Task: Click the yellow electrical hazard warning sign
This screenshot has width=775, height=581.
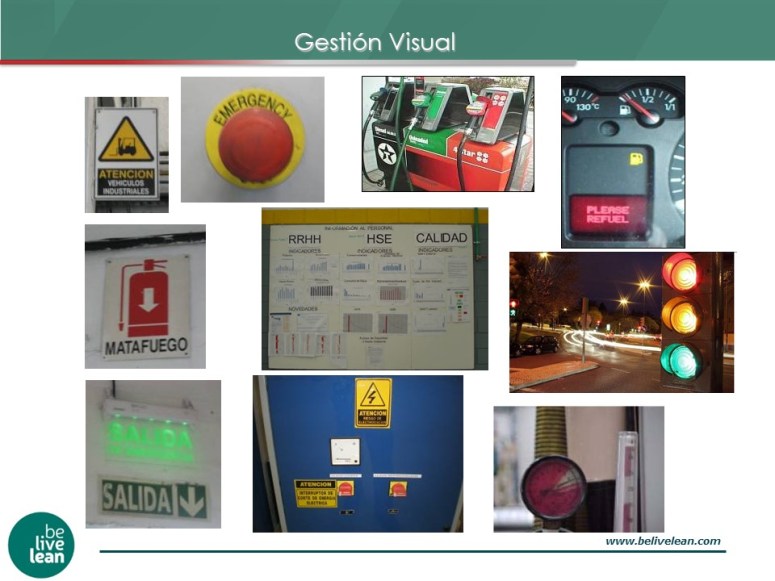Action: click(x=373, y=402)
